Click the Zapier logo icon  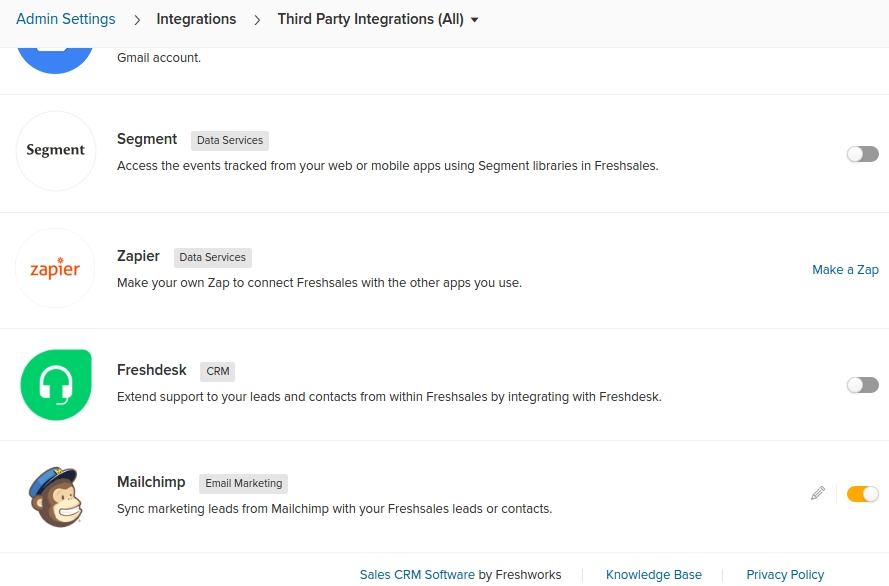(x=55, y=268)
